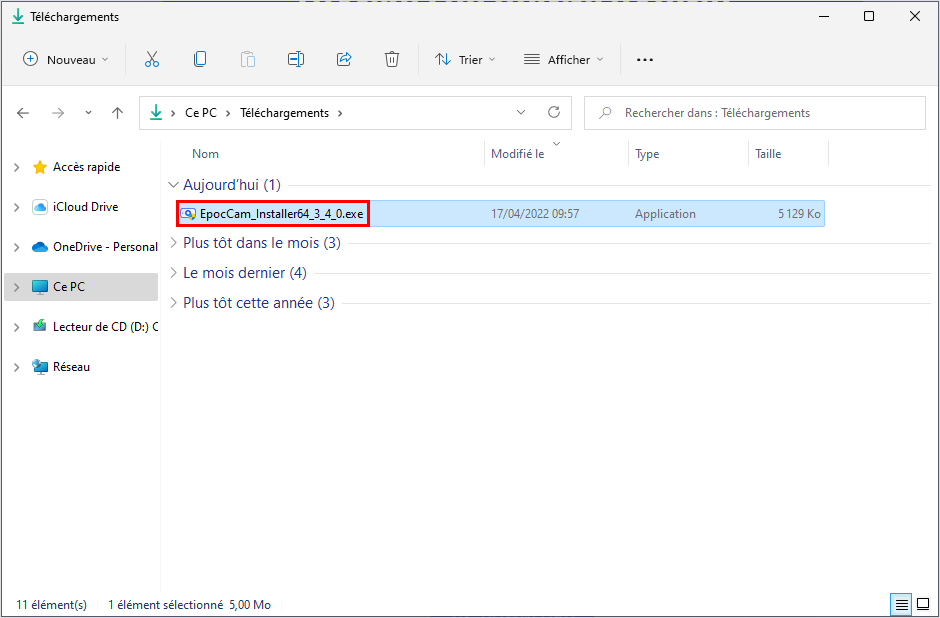Click the Cut scissors icon
The height and width of the screenshot is (618, 940).
(x=152, y=59)
